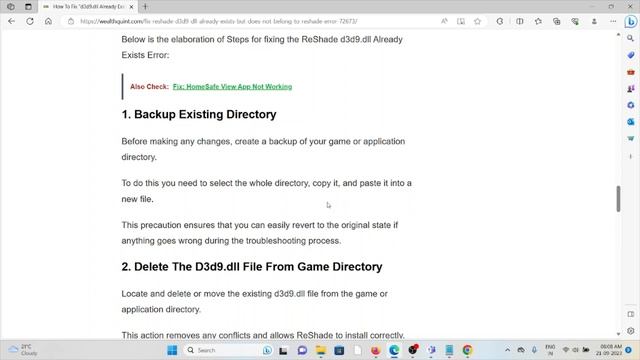Open Collections toolbar icon

[x=557, y=21]
